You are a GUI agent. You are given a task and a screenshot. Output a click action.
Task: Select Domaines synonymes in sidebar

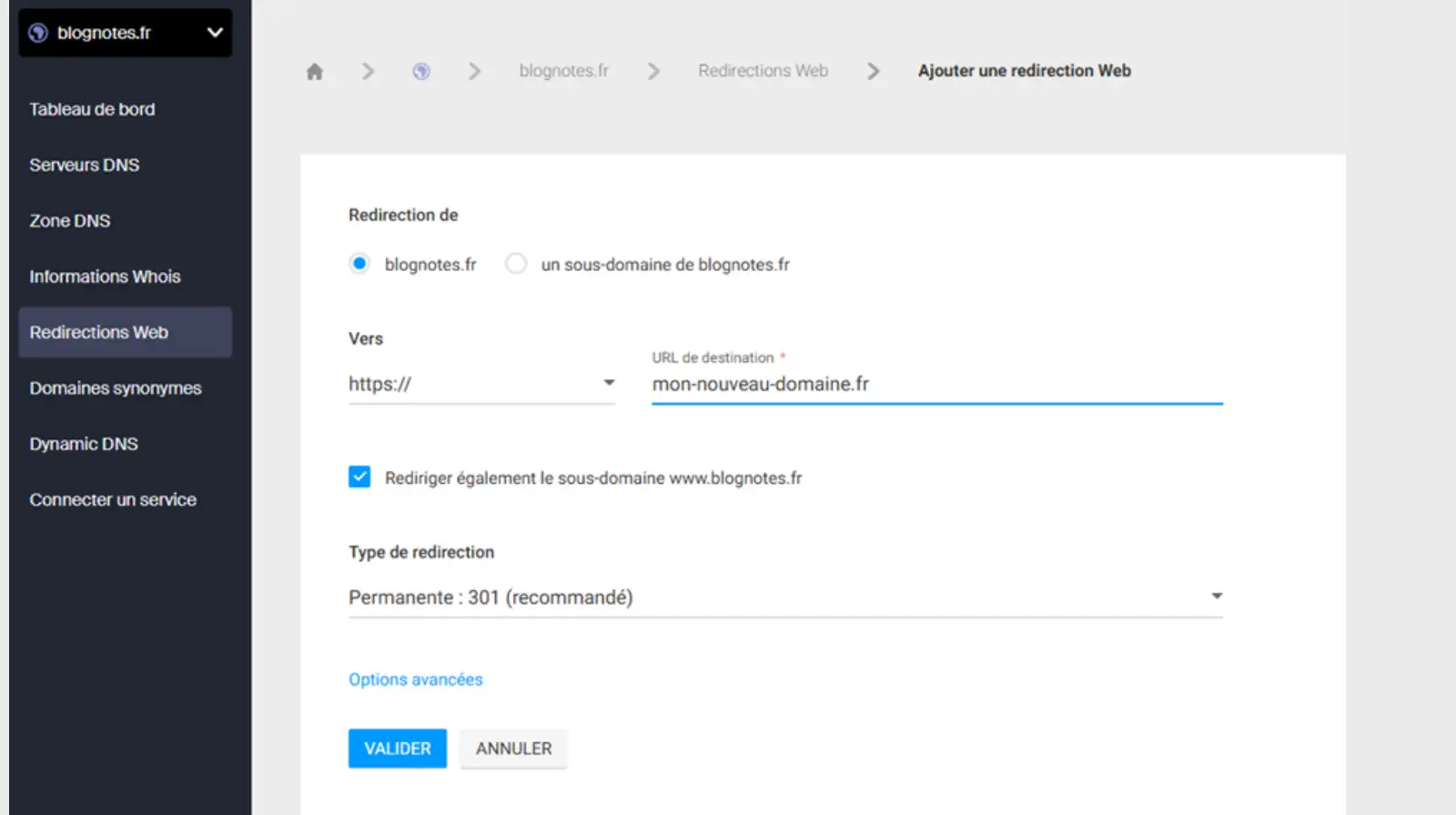pyautogui.click(x=116, y=388)
